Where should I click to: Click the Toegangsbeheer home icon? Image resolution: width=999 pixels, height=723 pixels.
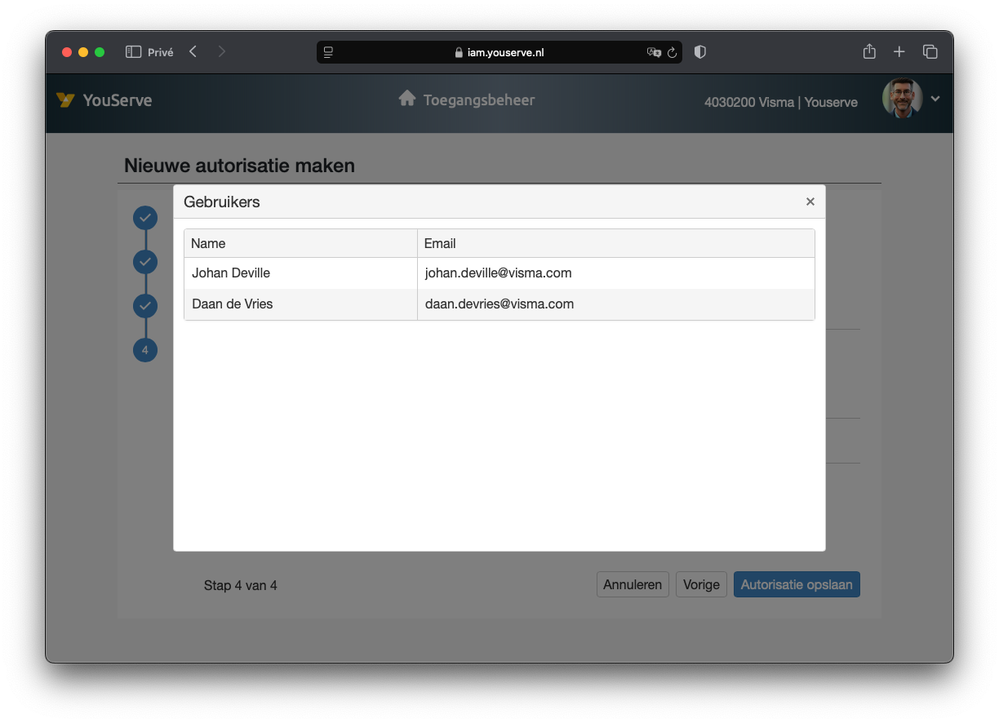tap(407, 99)
